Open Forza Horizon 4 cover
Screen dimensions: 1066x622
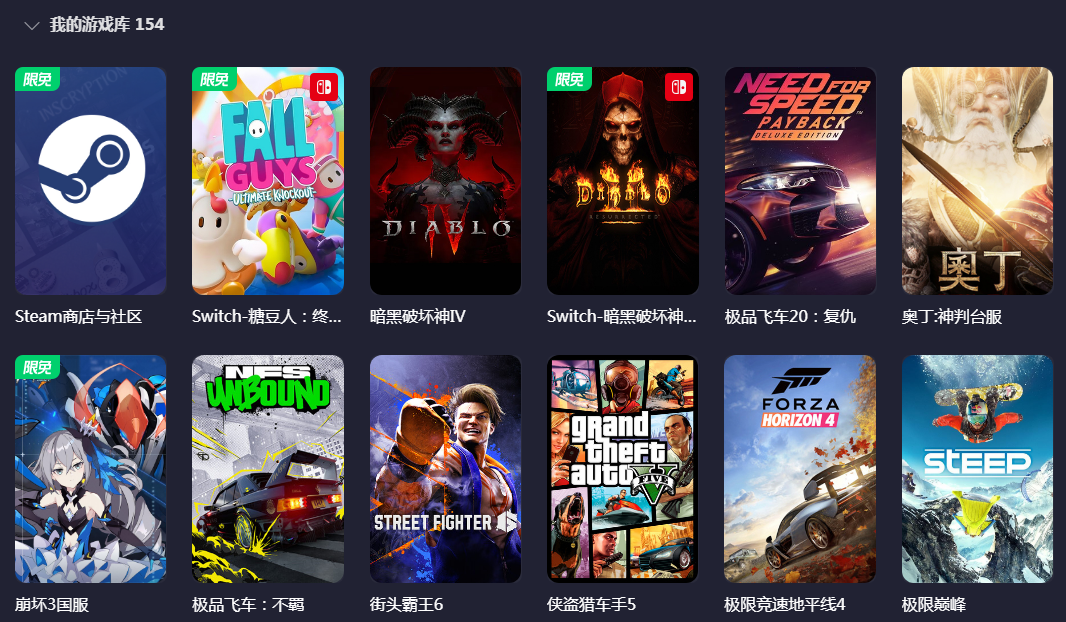pyautogui.click(x=800, y=469)
